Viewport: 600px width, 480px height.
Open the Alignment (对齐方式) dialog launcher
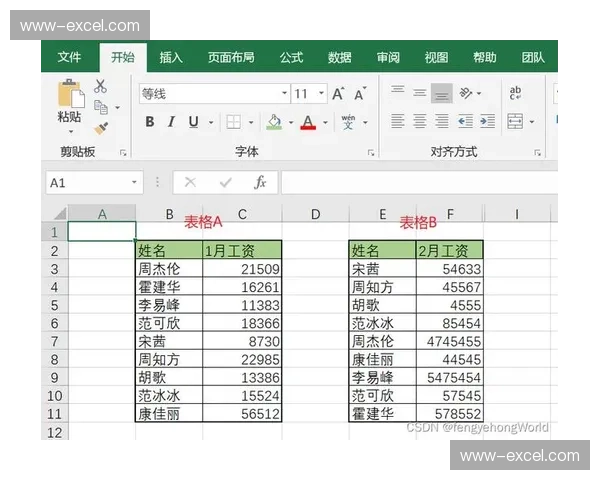click(x=537, y=153)
